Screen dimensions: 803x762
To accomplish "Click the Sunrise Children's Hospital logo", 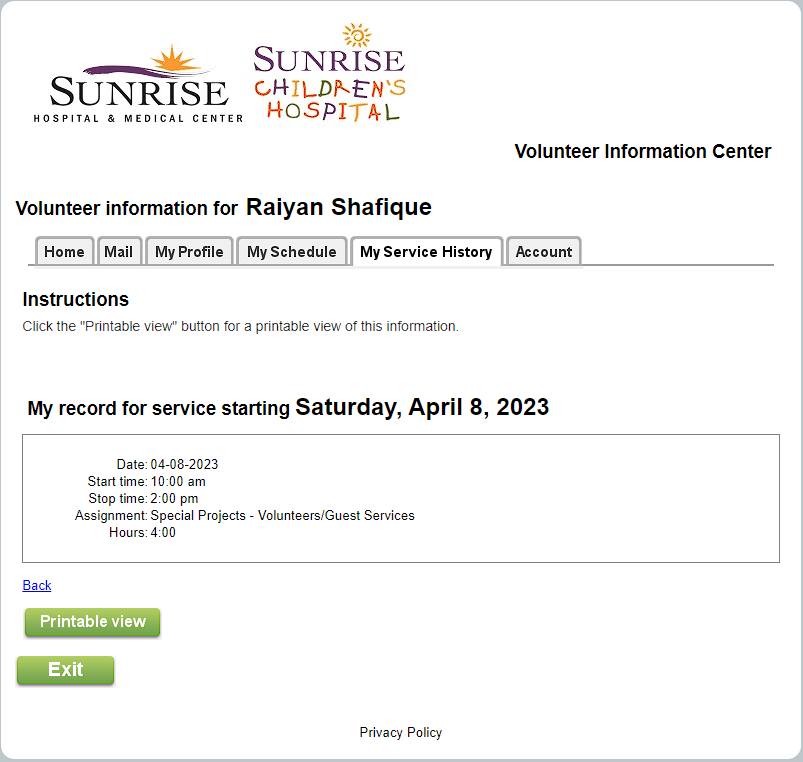I will pos(329,75).
